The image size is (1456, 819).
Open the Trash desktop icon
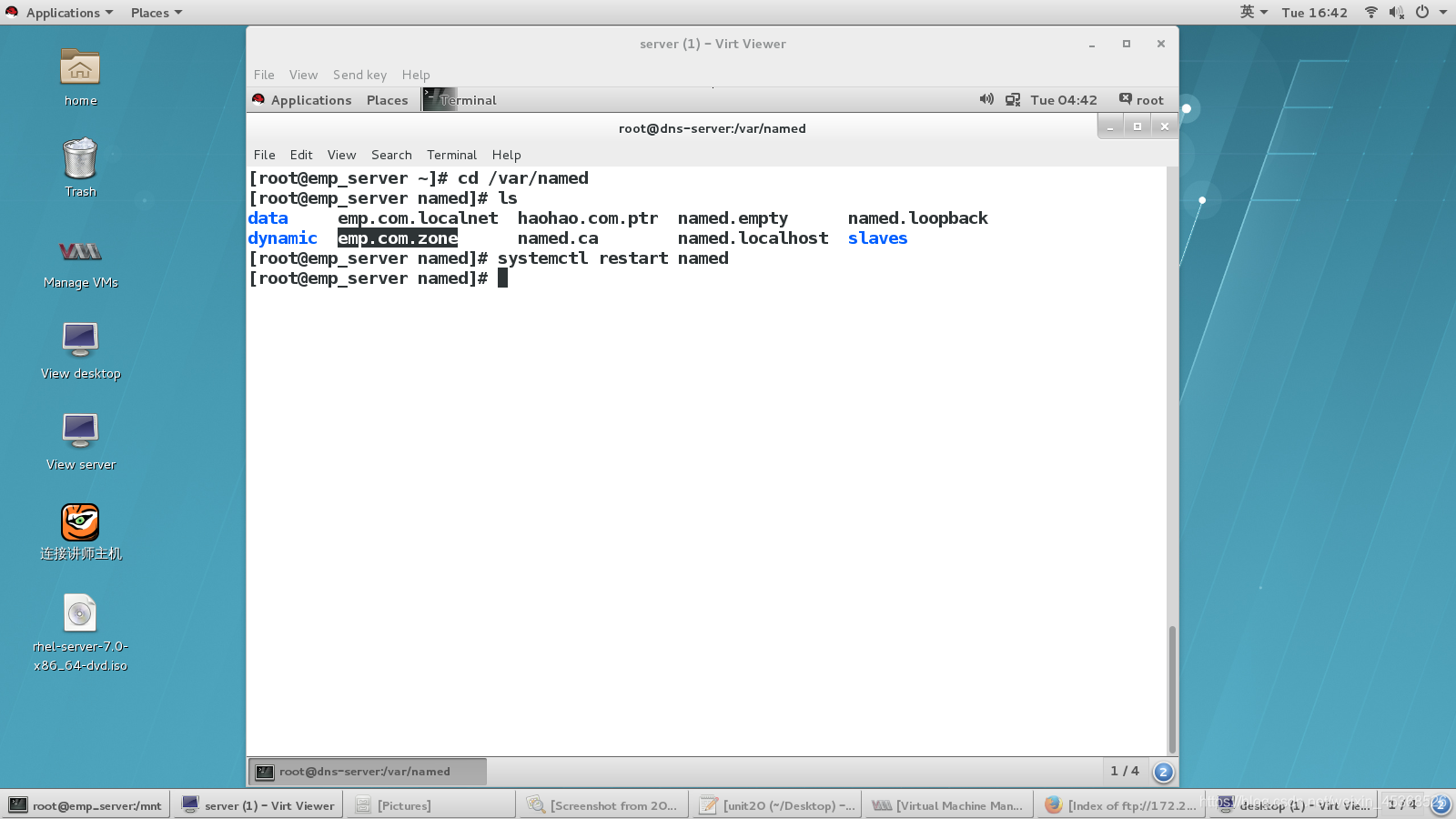[x=80, y=159]
